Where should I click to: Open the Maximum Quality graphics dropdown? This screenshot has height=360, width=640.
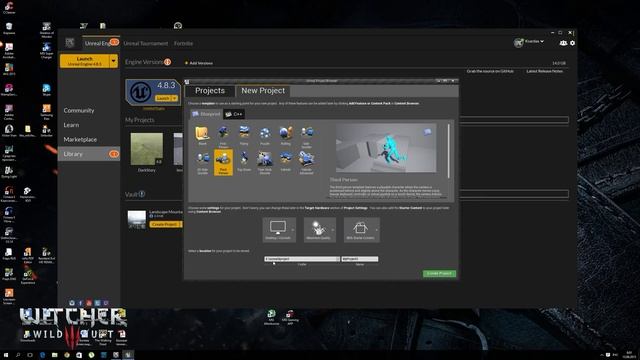pyautogui.click(x=320, y=230)
